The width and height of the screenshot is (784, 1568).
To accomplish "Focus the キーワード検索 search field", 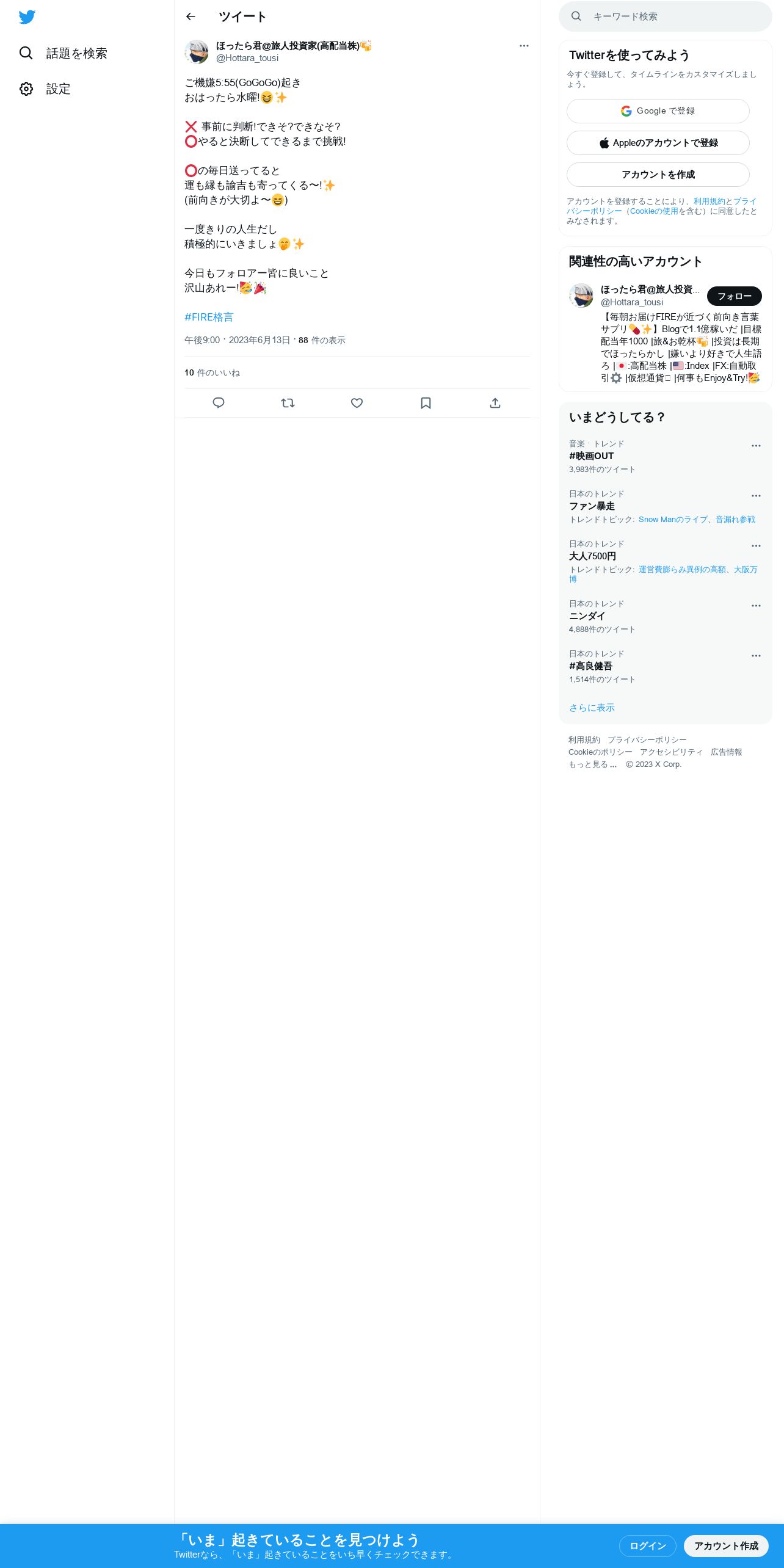I will 666,16.
